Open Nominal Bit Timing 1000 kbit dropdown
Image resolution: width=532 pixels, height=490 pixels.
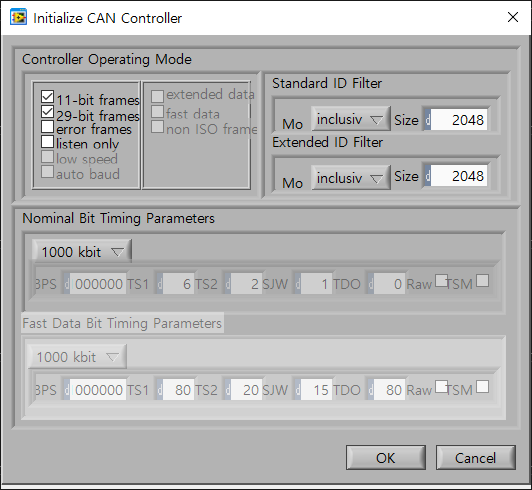pyautogui.click(x=82, y=251)
